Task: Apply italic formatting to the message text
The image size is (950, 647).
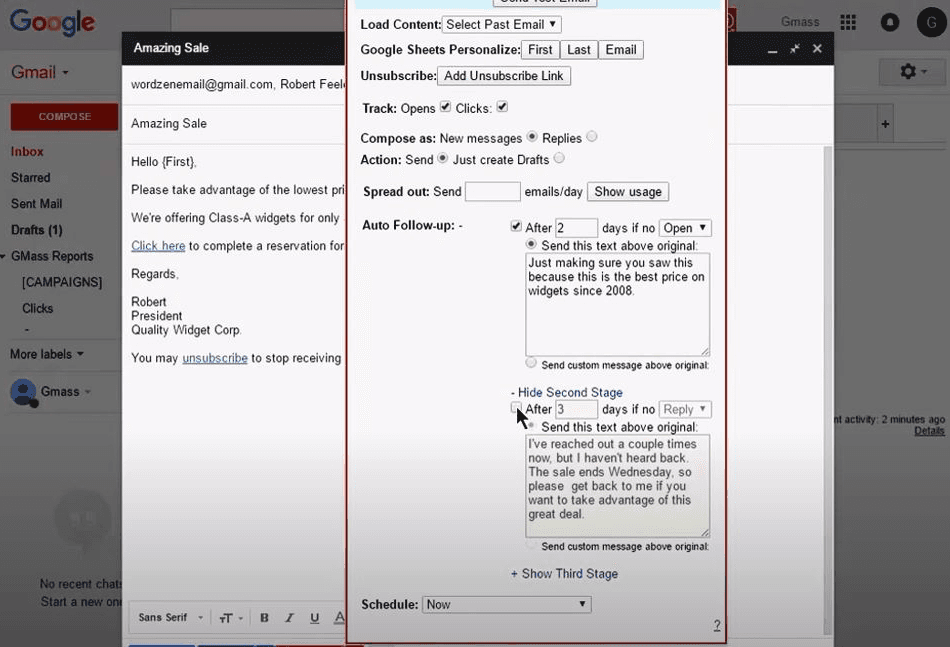Action: tap(288, 617)
